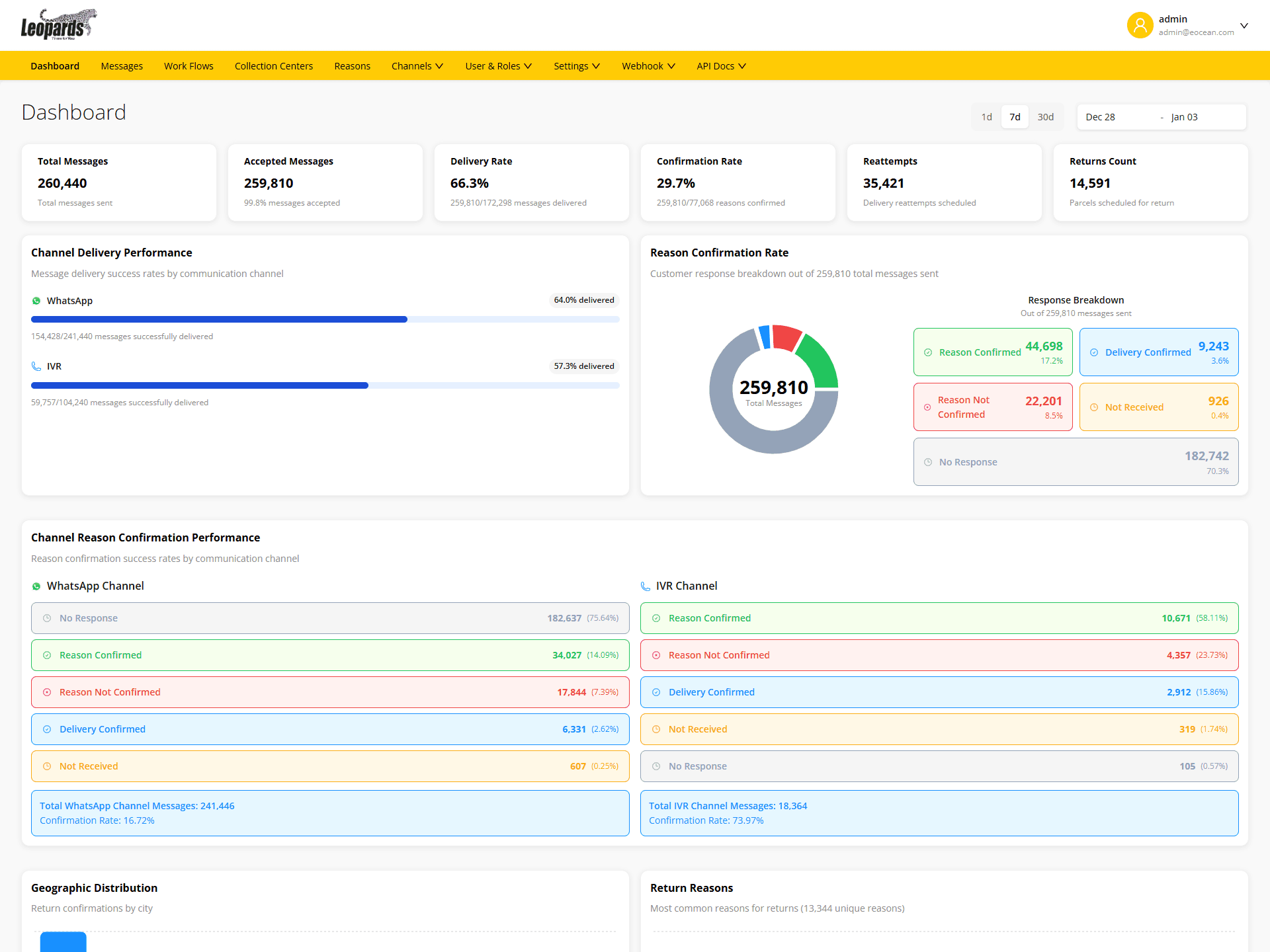Click the IVR phone icon under Channel Delivery Performance
Screen dimensions: 1270x952
pos(36,366)
